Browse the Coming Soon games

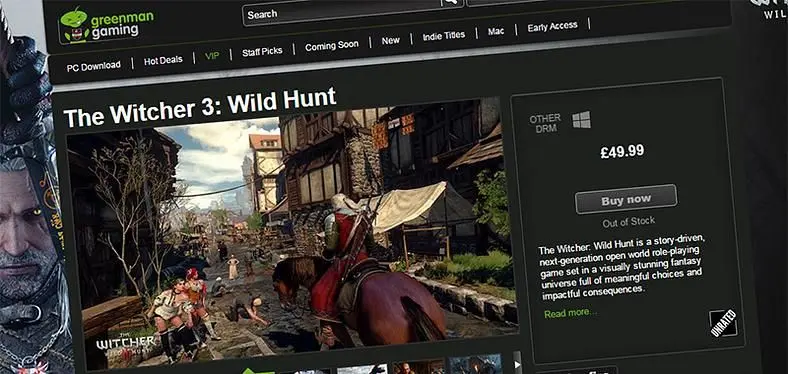pyautogui.click(x=332, y=45)
